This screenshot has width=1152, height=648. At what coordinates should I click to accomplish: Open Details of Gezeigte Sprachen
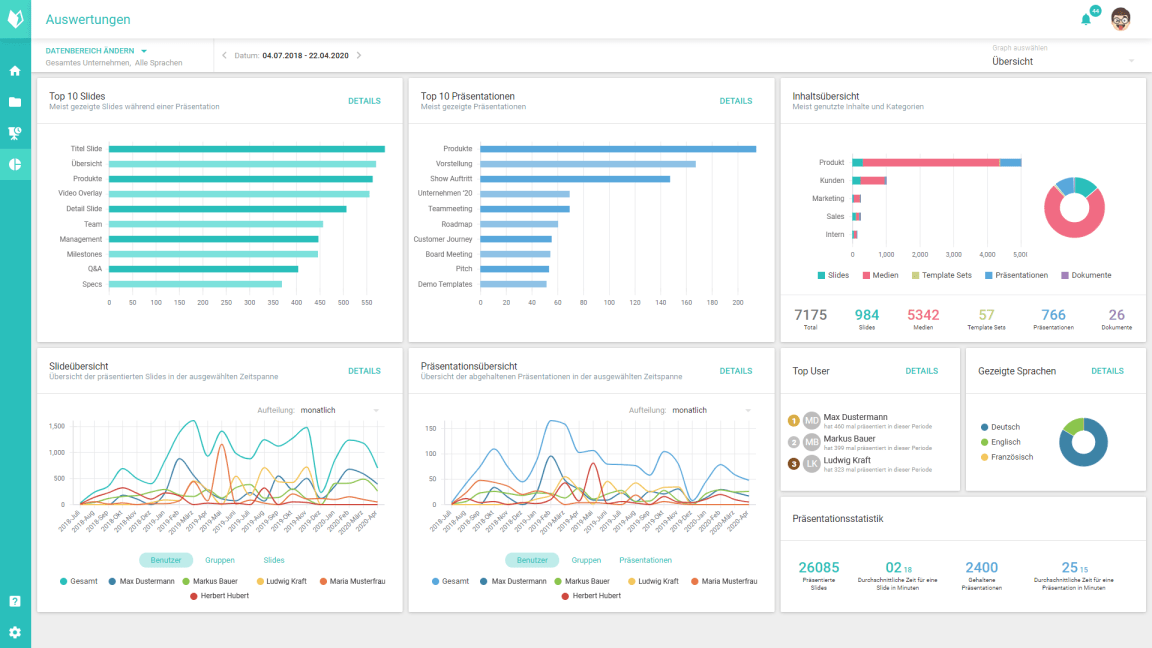click(1107, 371)
